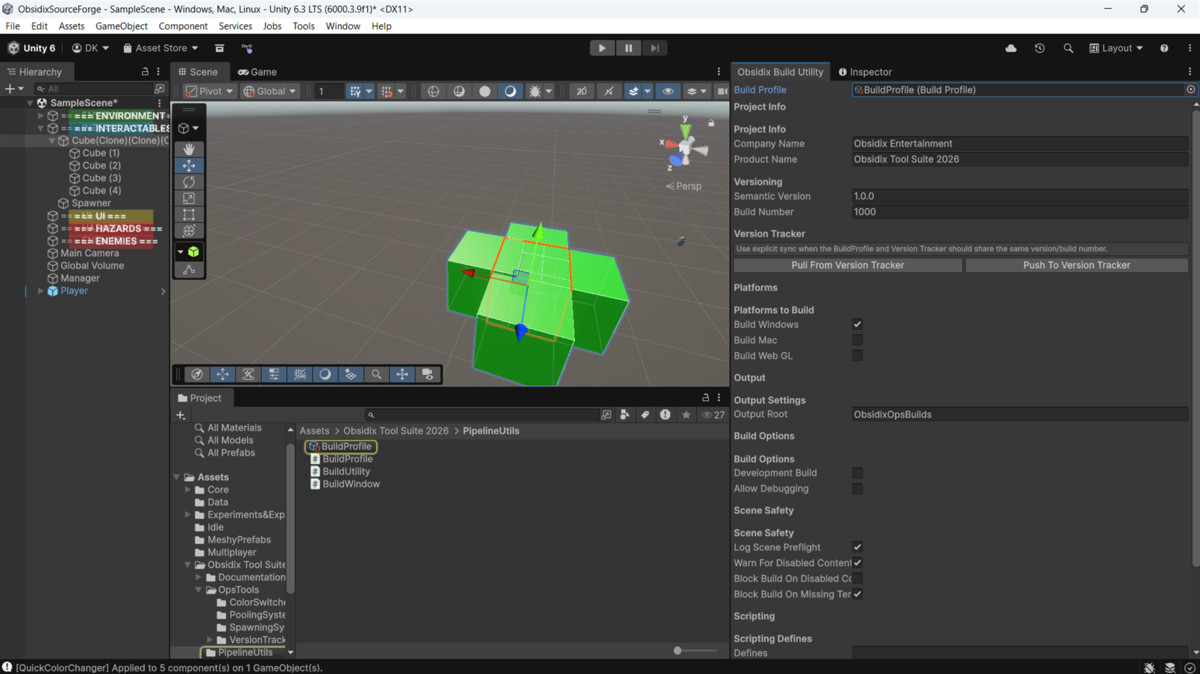
Task: Toggle 2D view crossed icon in Scene toolbar
Action: [581, 91]
